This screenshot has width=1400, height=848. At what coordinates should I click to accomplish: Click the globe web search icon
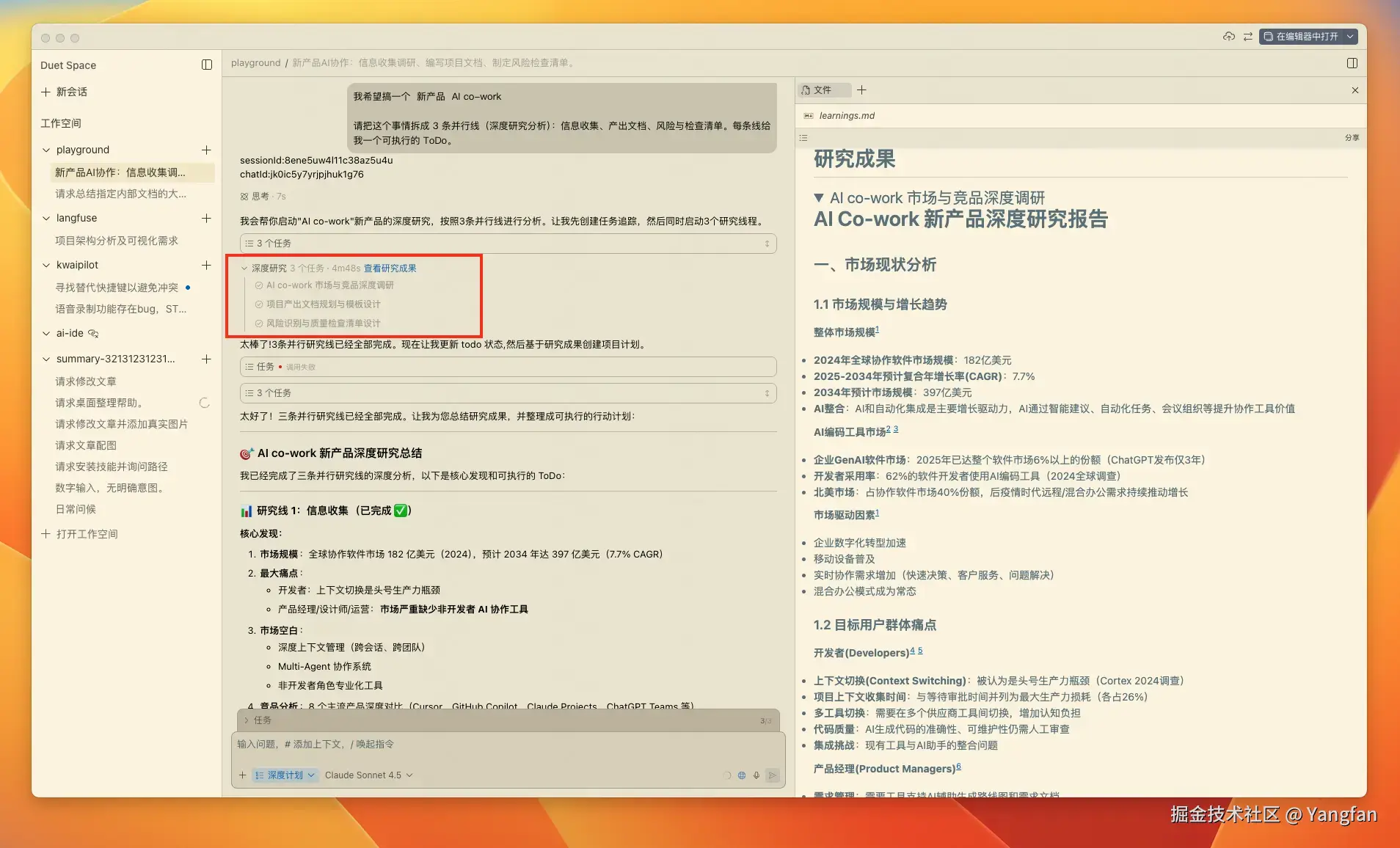tap(742, 775)
